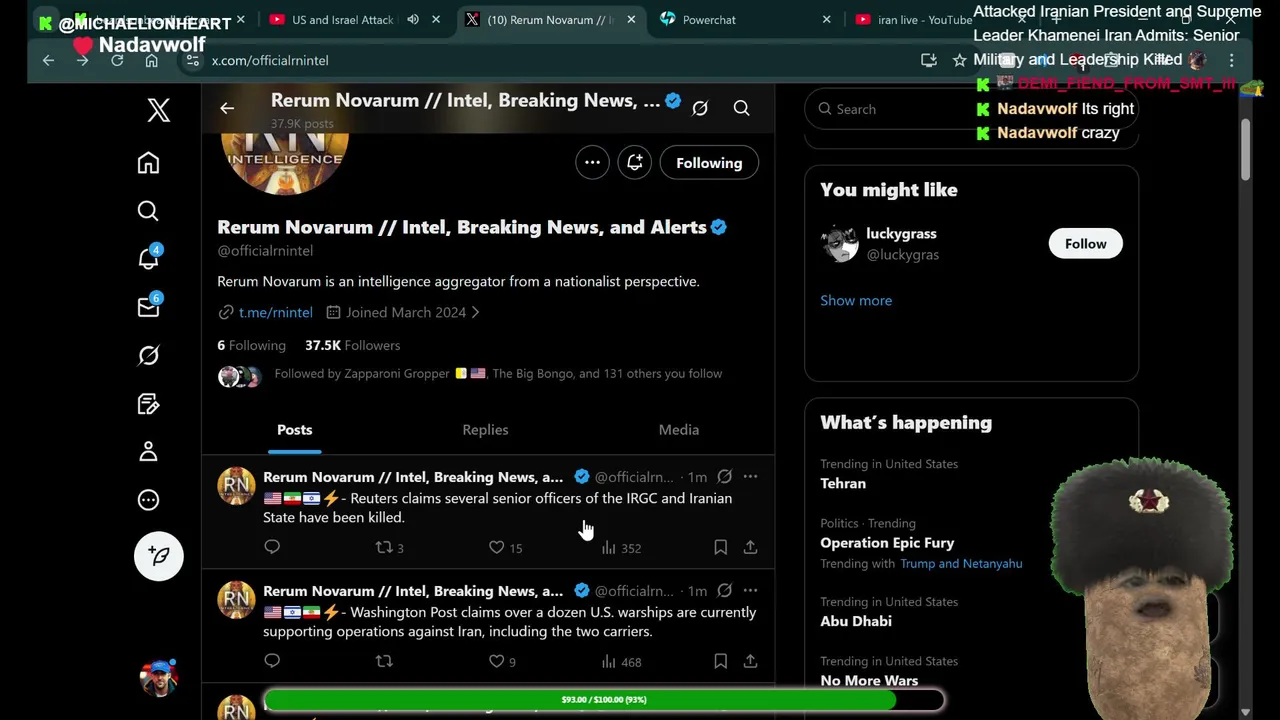This screenshot has height=720, width=1280.
Task: Switch to the Media tab
Action: 678,430
